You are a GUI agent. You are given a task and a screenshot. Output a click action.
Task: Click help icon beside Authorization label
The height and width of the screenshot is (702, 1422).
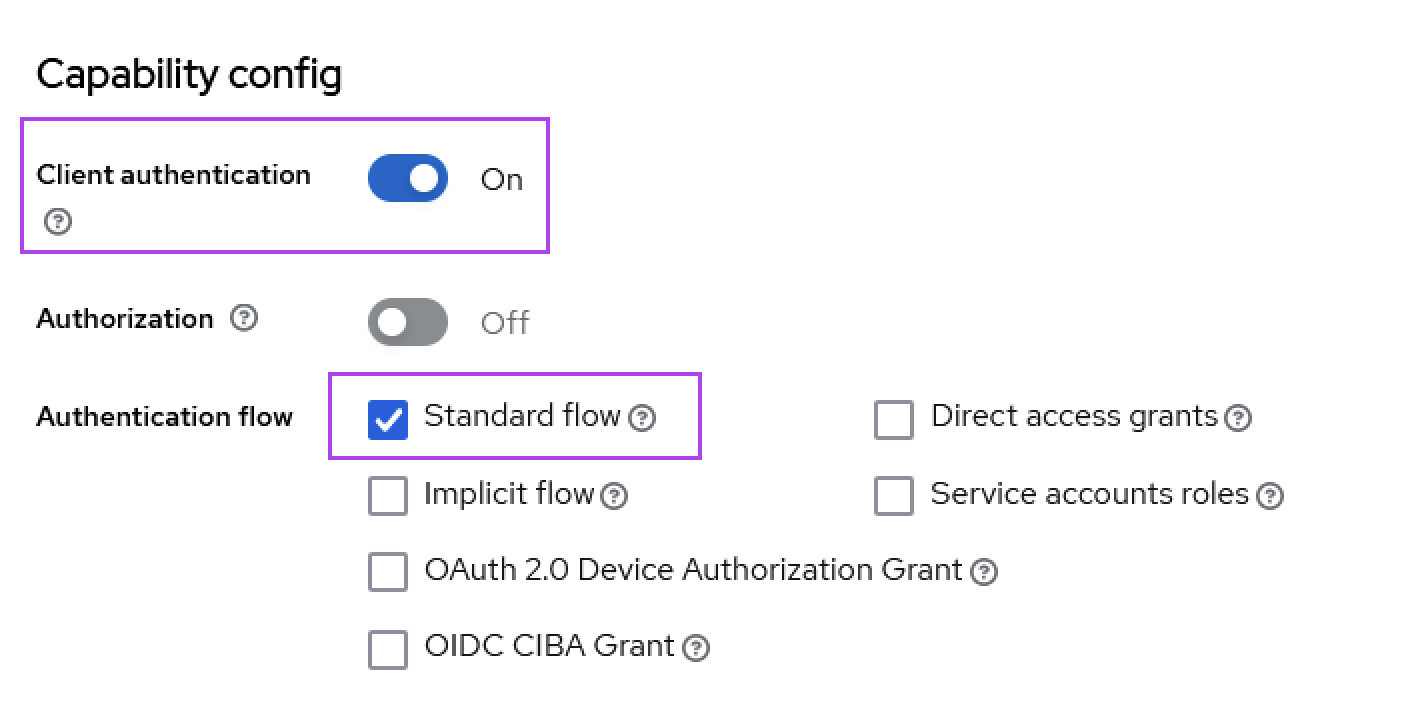(244, 319)
